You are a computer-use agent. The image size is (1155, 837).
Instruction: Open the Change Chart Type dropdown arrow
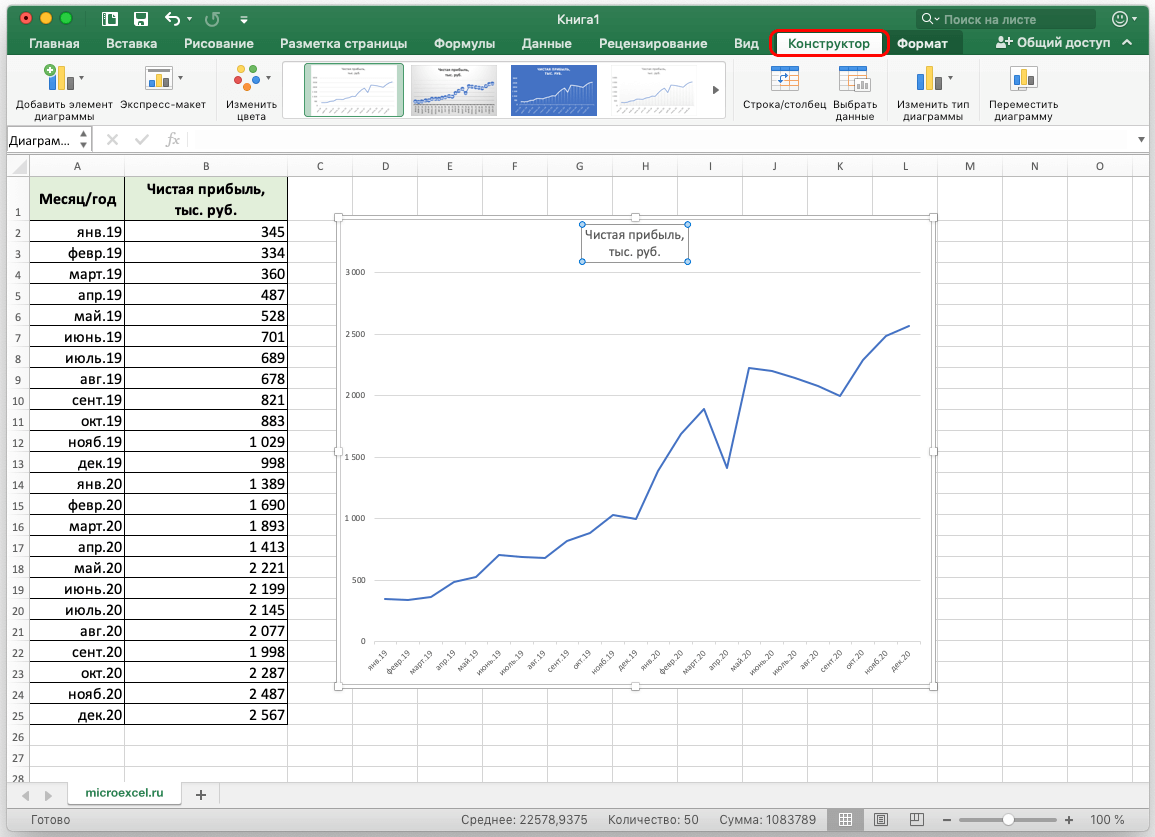(x=950, y=78)
